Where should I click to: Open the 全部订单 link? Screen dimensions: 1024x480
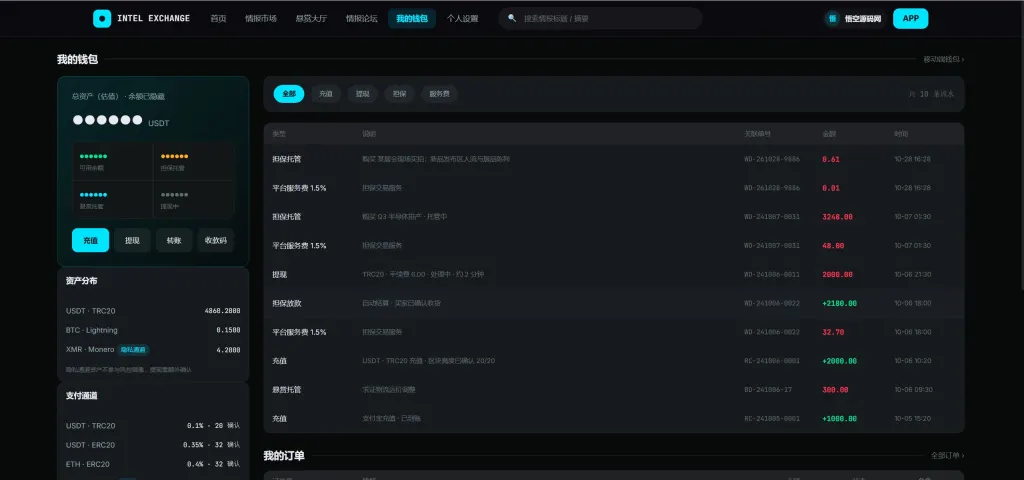click(947, 455)
